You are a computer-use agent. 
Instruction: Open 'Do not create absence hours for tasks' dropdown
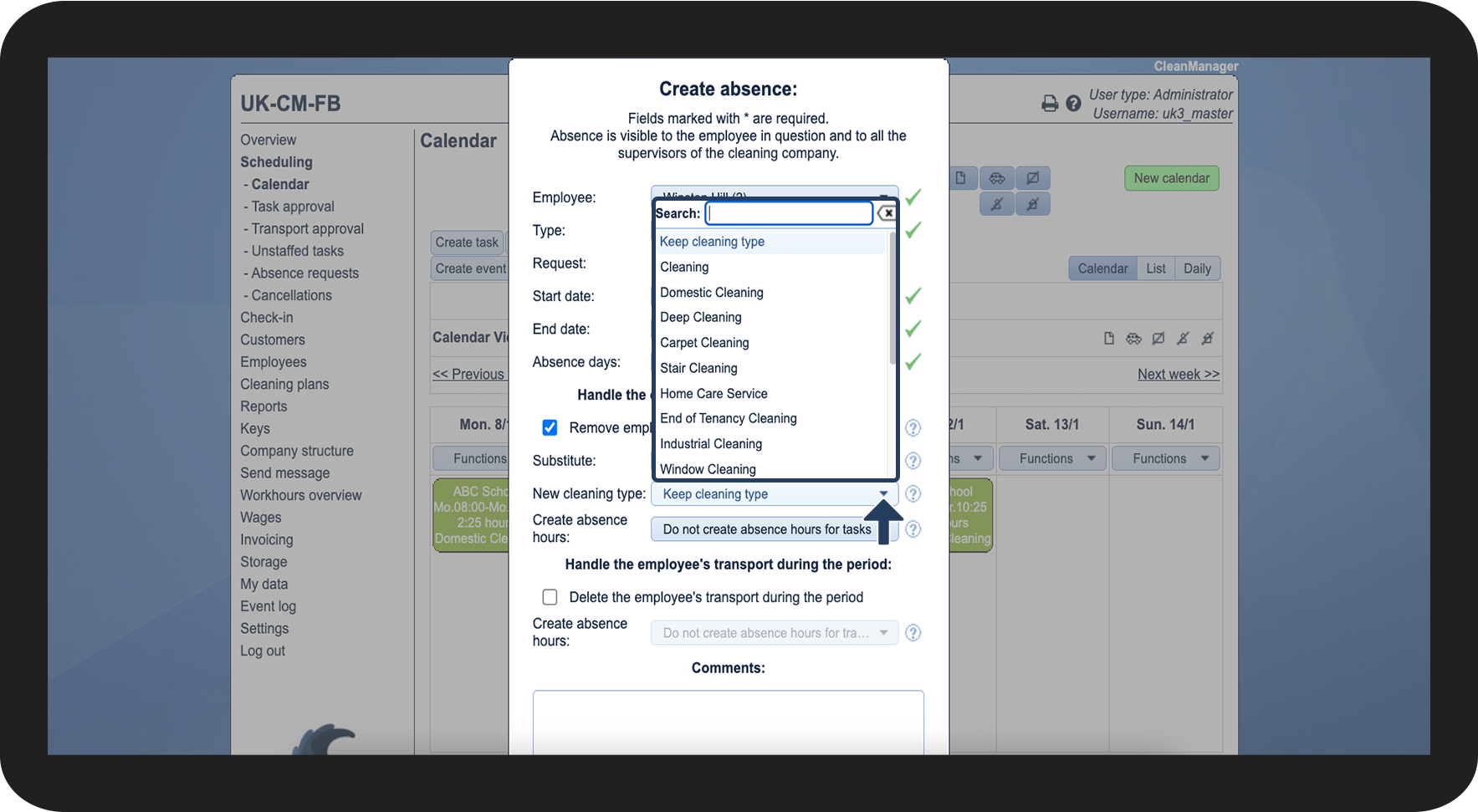coord(775,529)
